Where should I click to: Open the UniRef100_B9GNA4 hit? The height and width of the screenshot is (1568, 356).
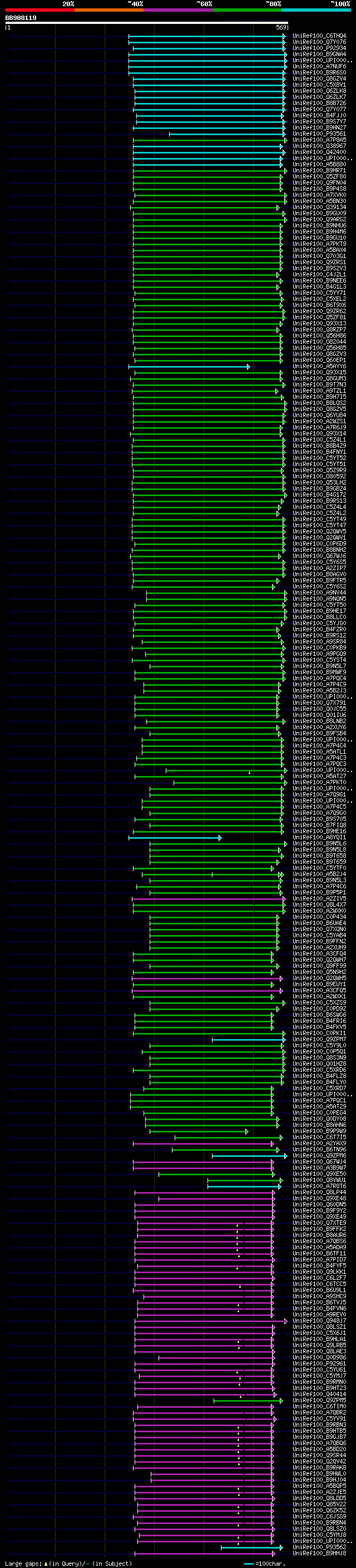(x=319, y=54)
